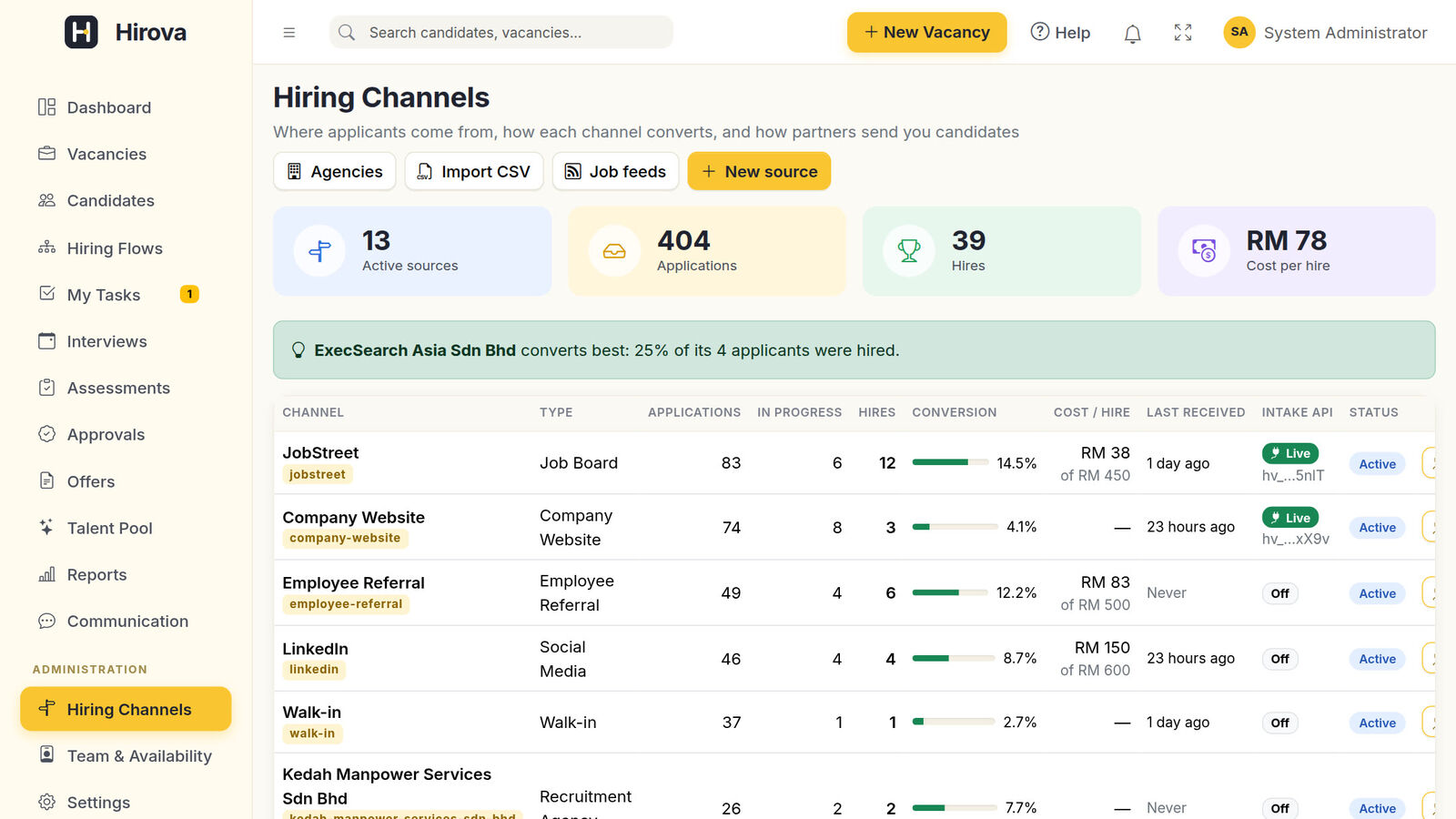Create a New Vacancy
Image resolution: width=1456 pixels, height=819 pixels.
click(x=926, y=32)
